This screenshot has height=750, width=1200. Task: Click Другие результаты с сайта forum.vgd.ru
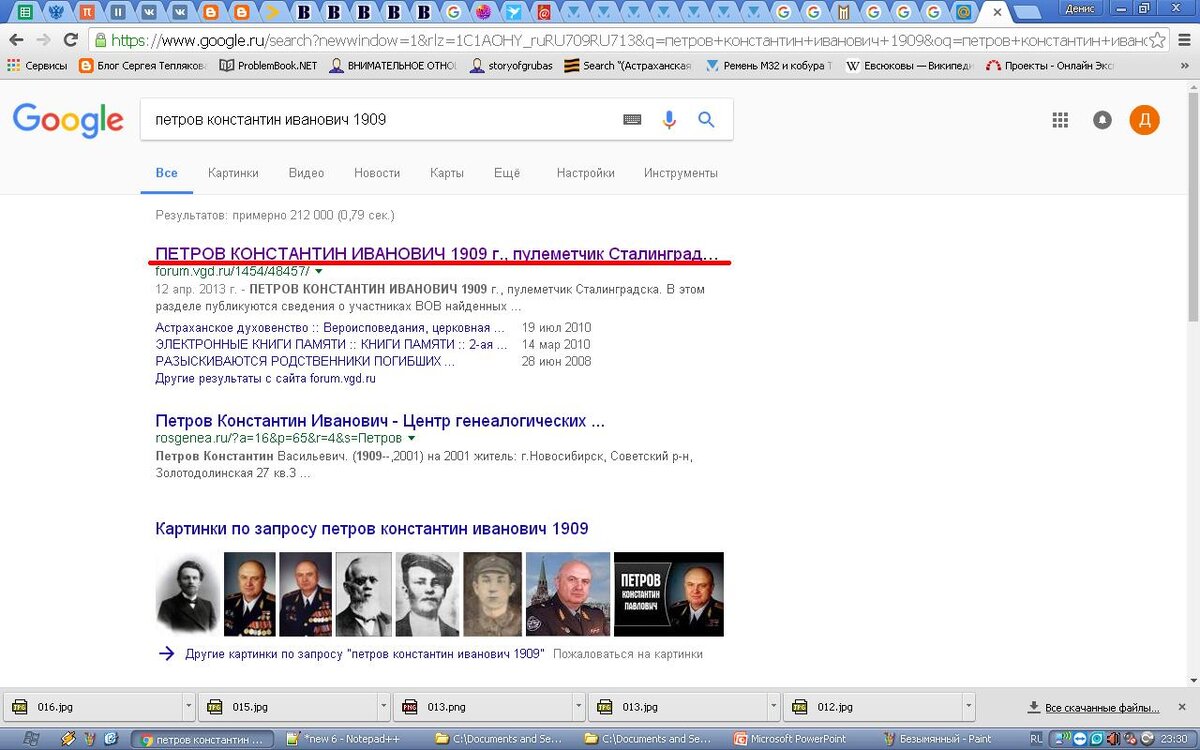point(265,379)
